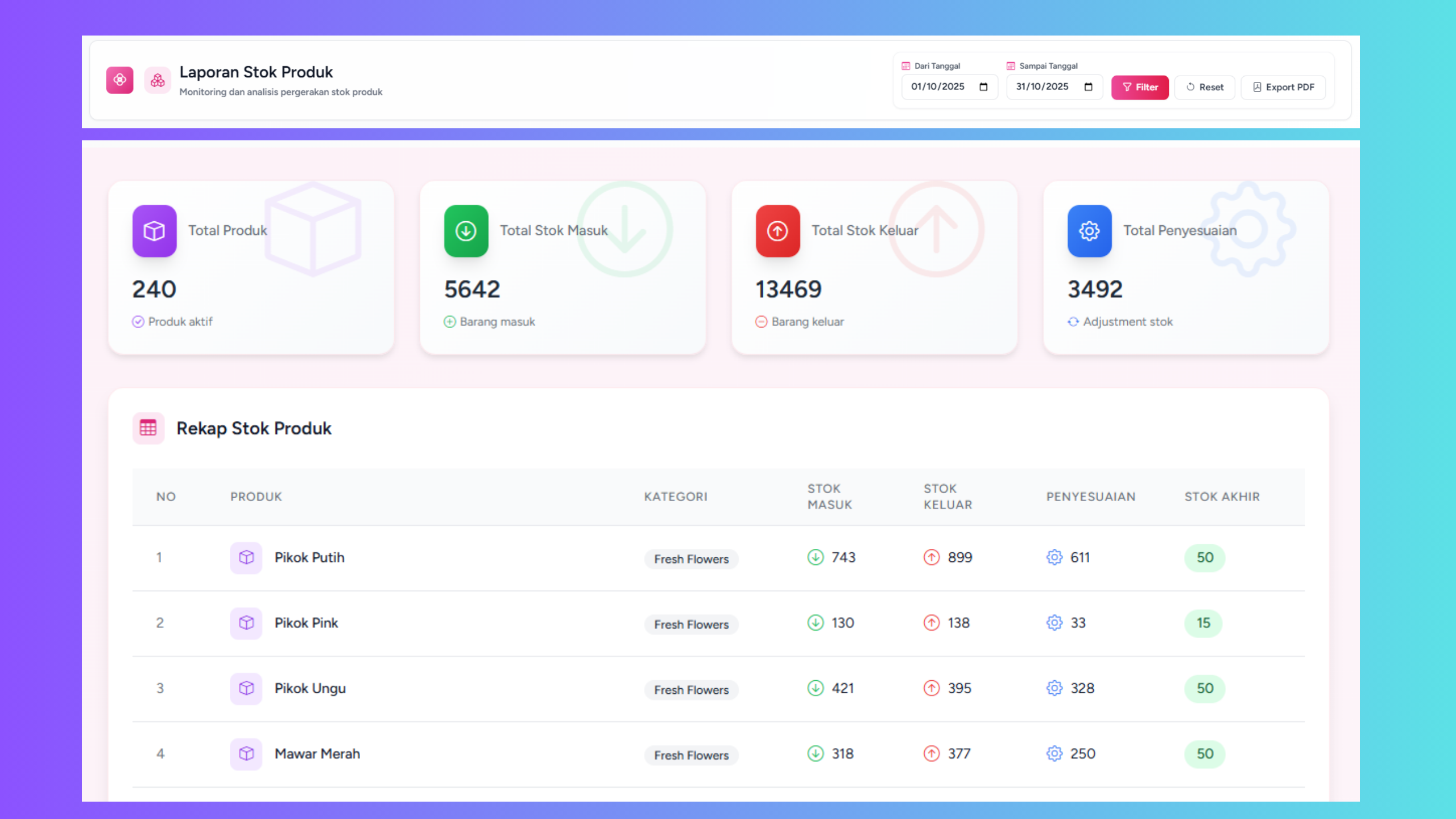1456x819 pixels.
Task: Click the STOK AKHIR column header
Action: point(1222,497)
